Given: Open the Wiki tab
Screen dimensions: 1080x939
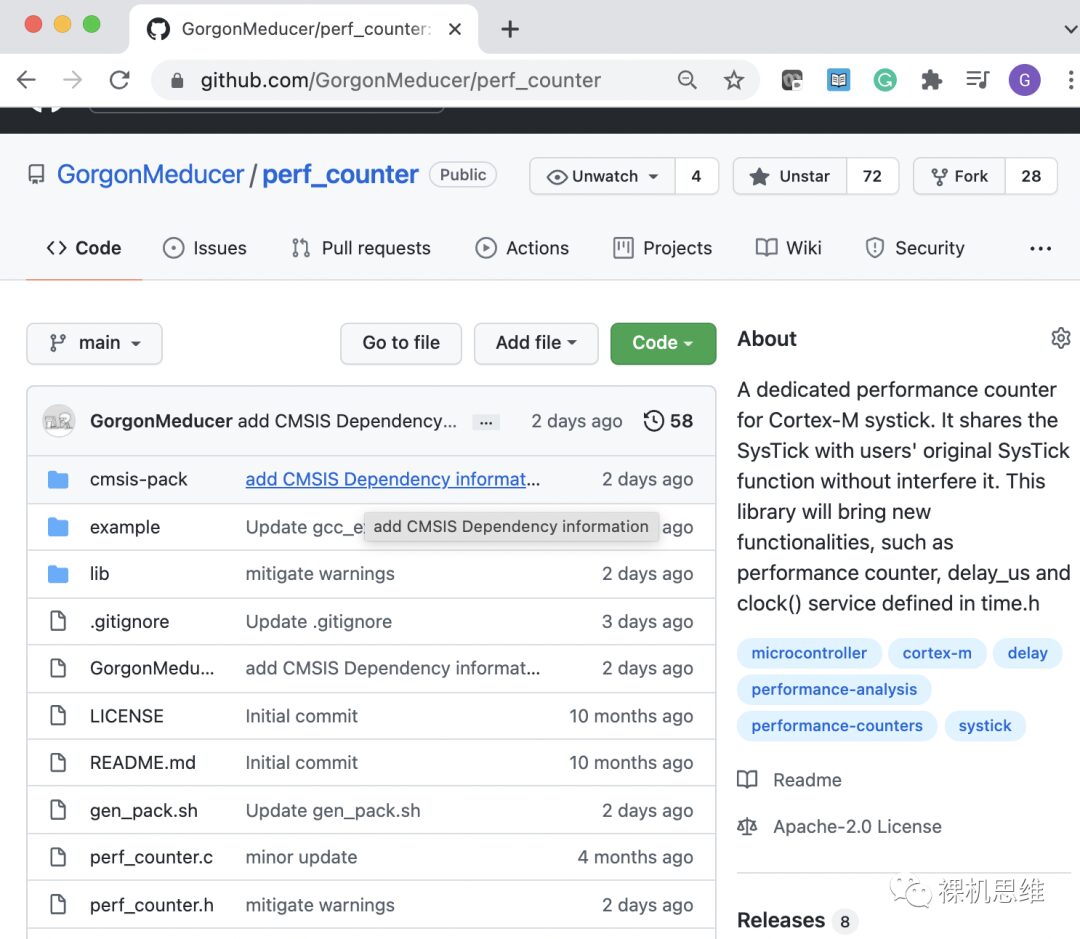Looking at the screenshot, I should (x=789, y=248).
